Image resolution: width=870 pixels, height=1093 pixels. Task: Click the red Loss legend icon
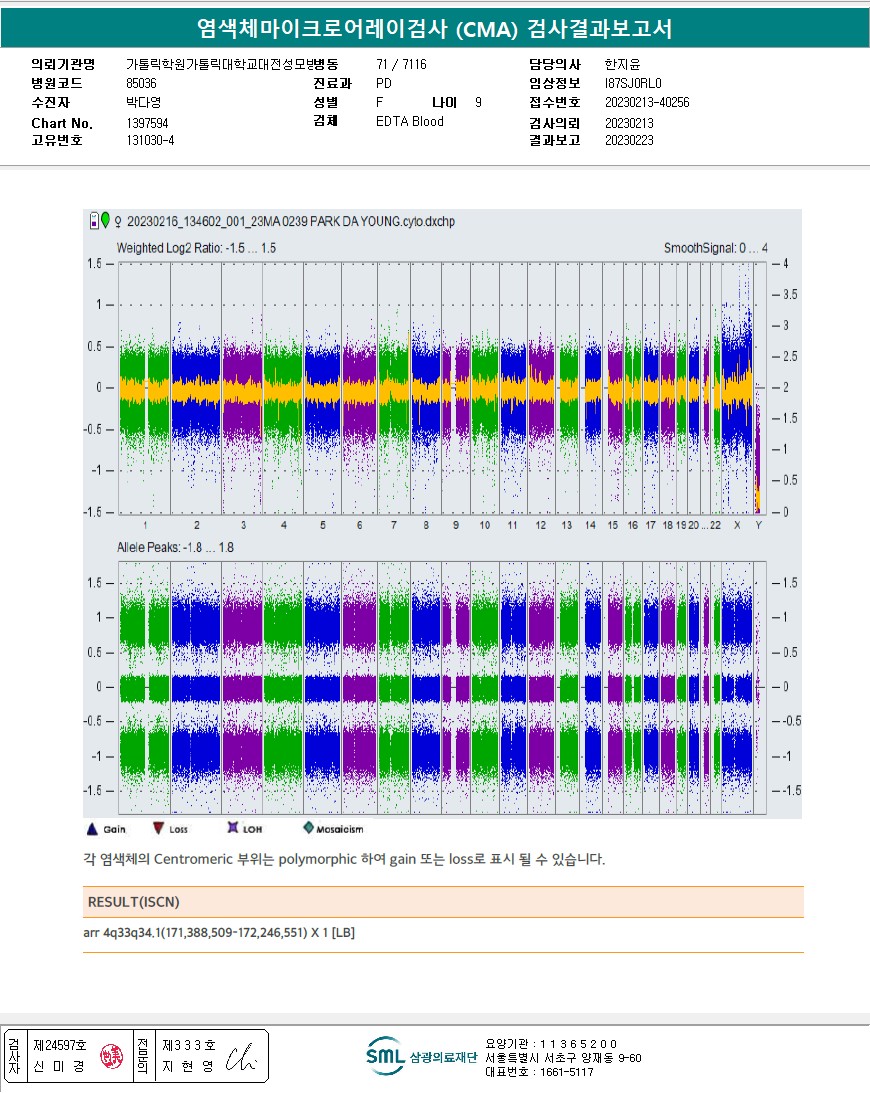click(158, 828)
